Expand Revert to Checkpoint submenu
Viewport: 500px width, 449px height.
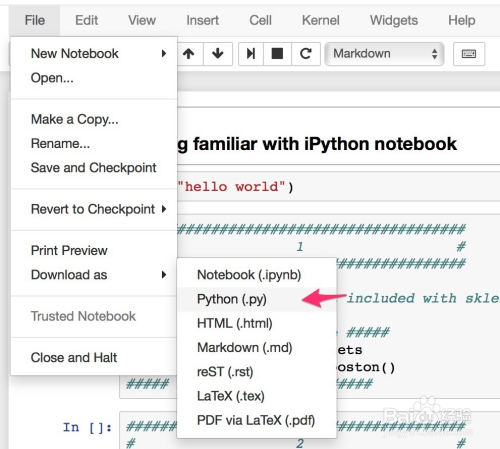tap(94, 209)
